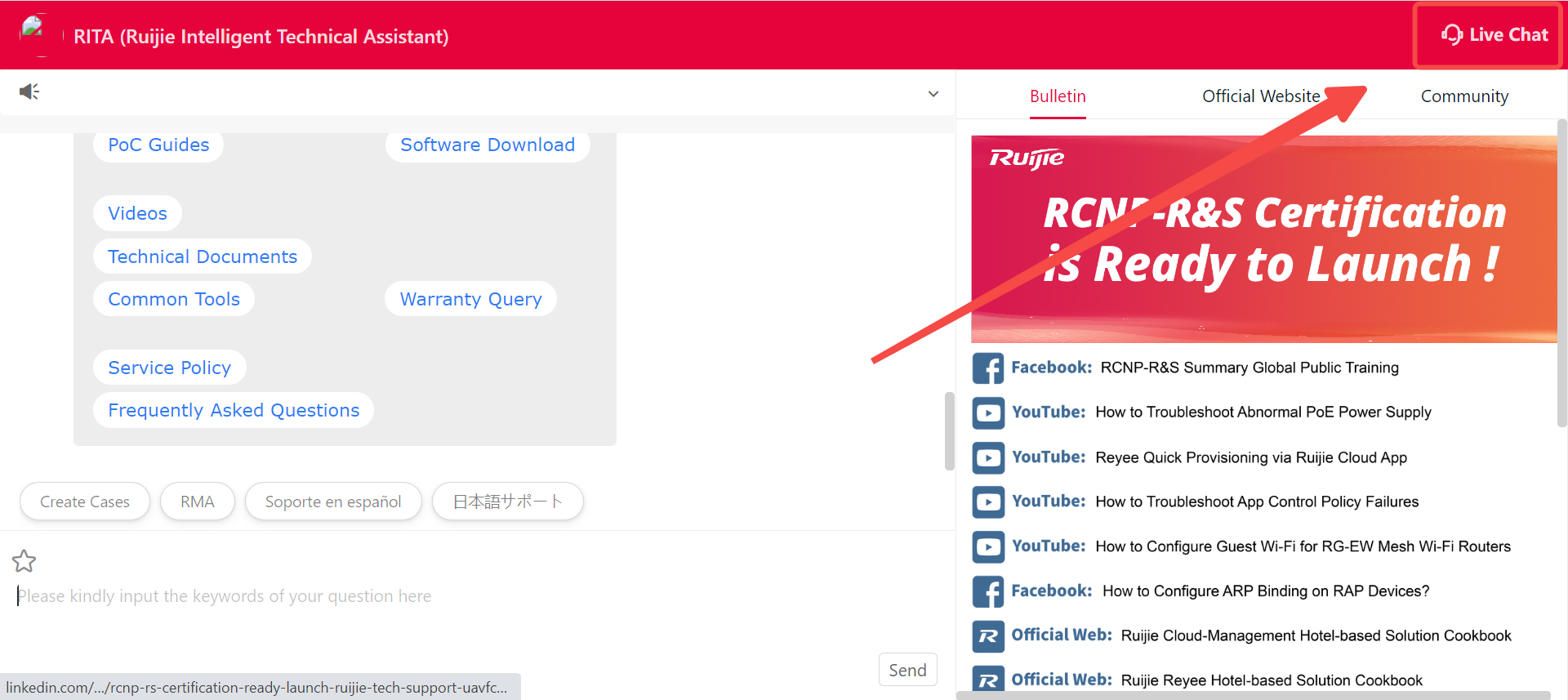Click YouTube icon for Abnormal PoE Power Supply
The image size is (1568, 700).
pyautogui.click(x=988, y=412)
